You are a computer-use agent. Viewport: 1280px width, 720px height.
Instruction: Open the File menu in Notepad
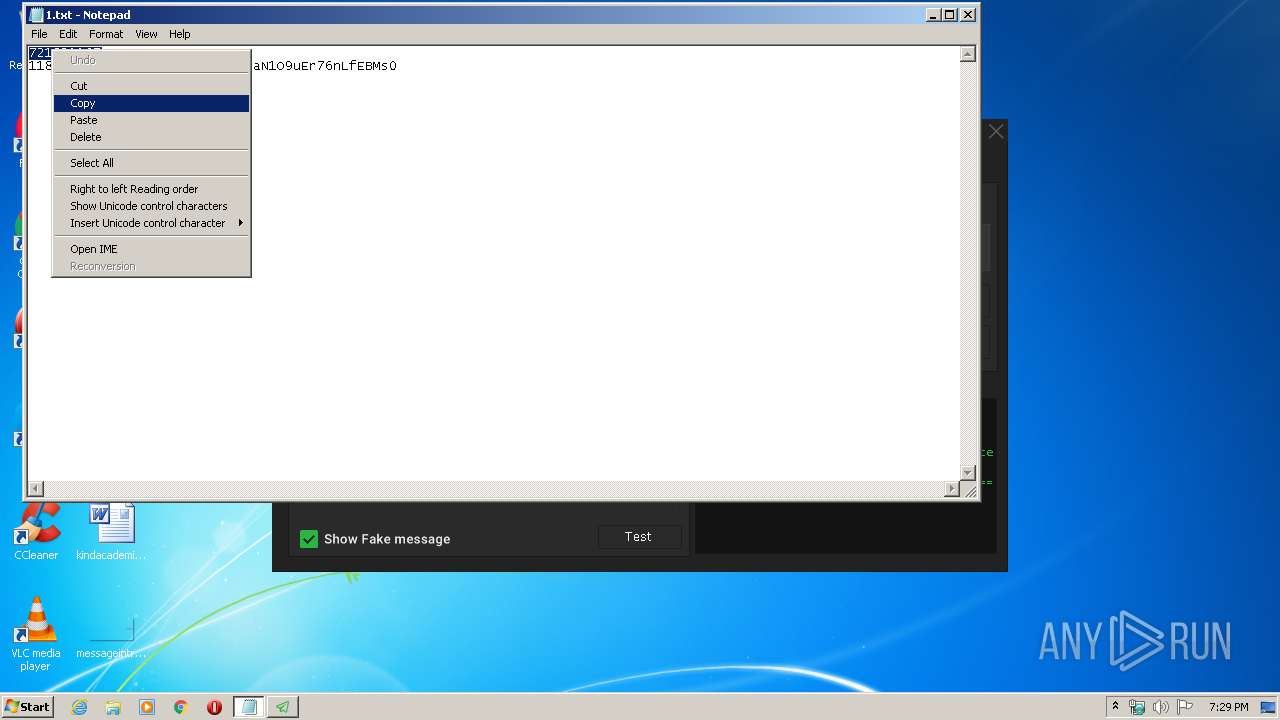(x=39, y=34)
